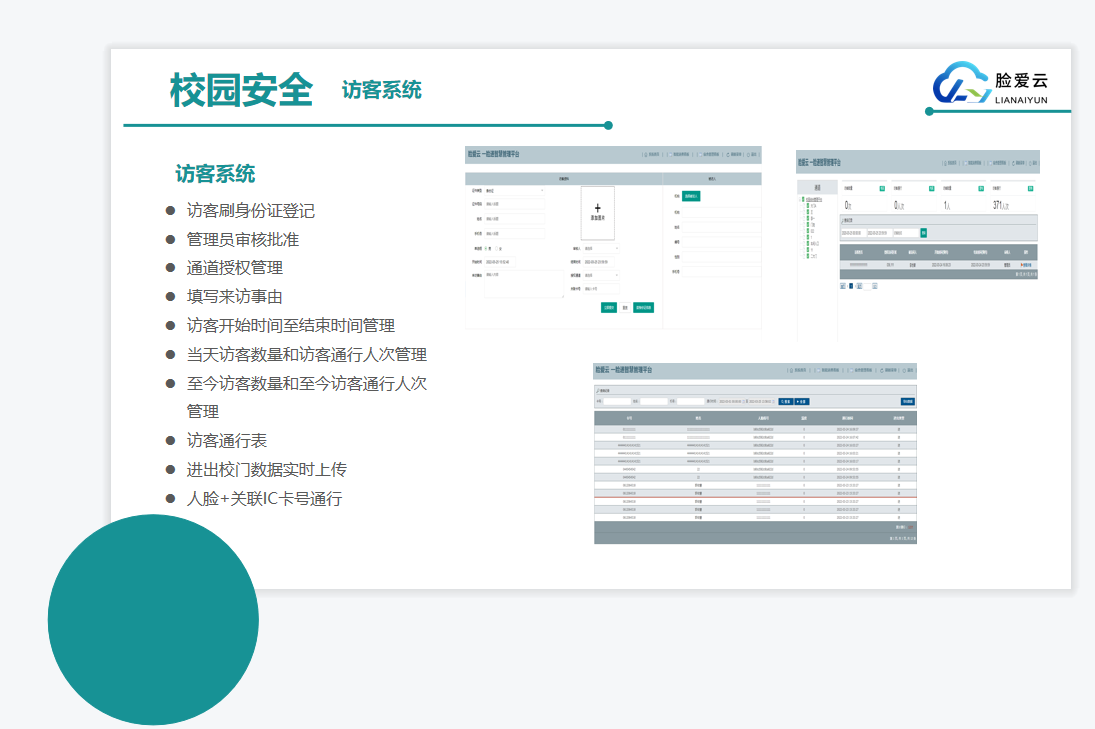
Task: Select the 访客开始时间至结束时间管理 line
Action: tap(291, 326)
